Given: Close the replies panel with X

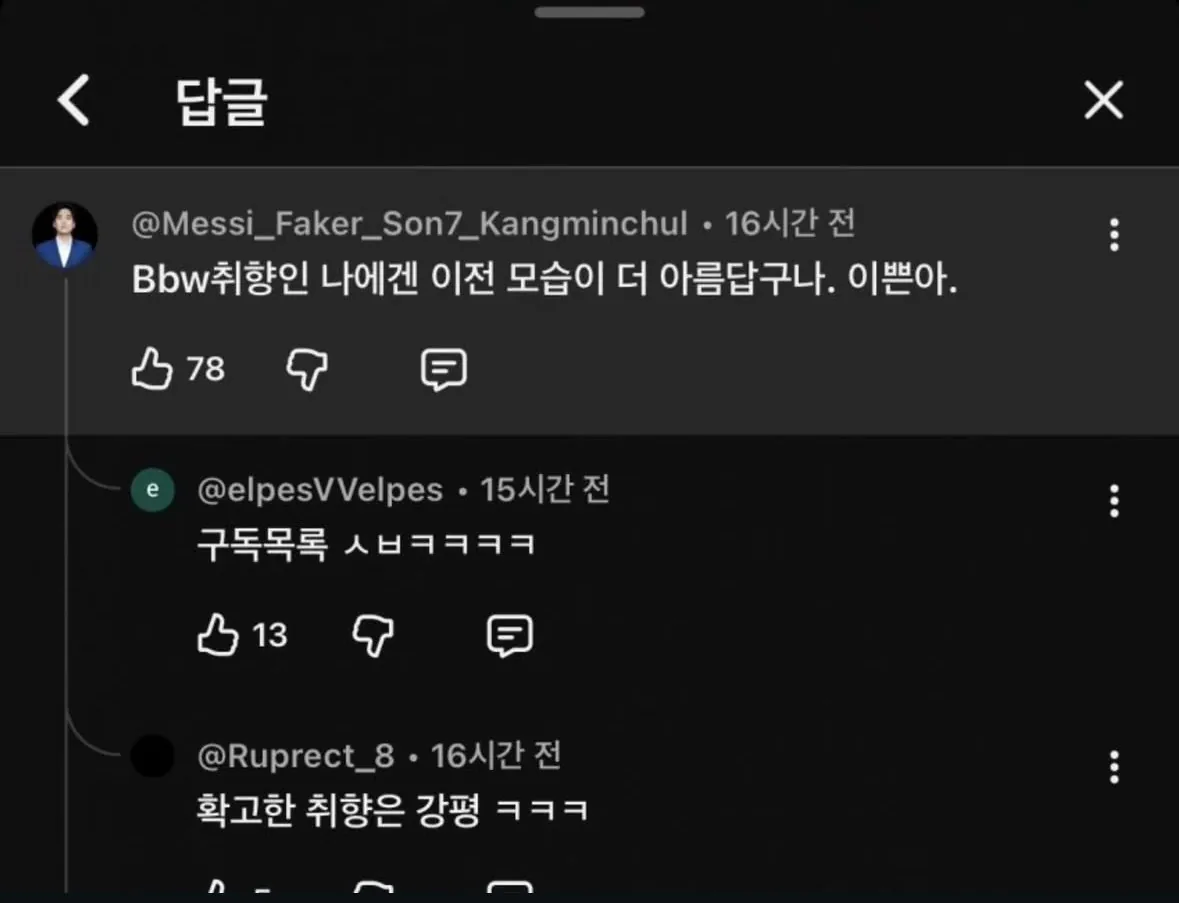Looking at the screenshot, I should point(1103,100).
